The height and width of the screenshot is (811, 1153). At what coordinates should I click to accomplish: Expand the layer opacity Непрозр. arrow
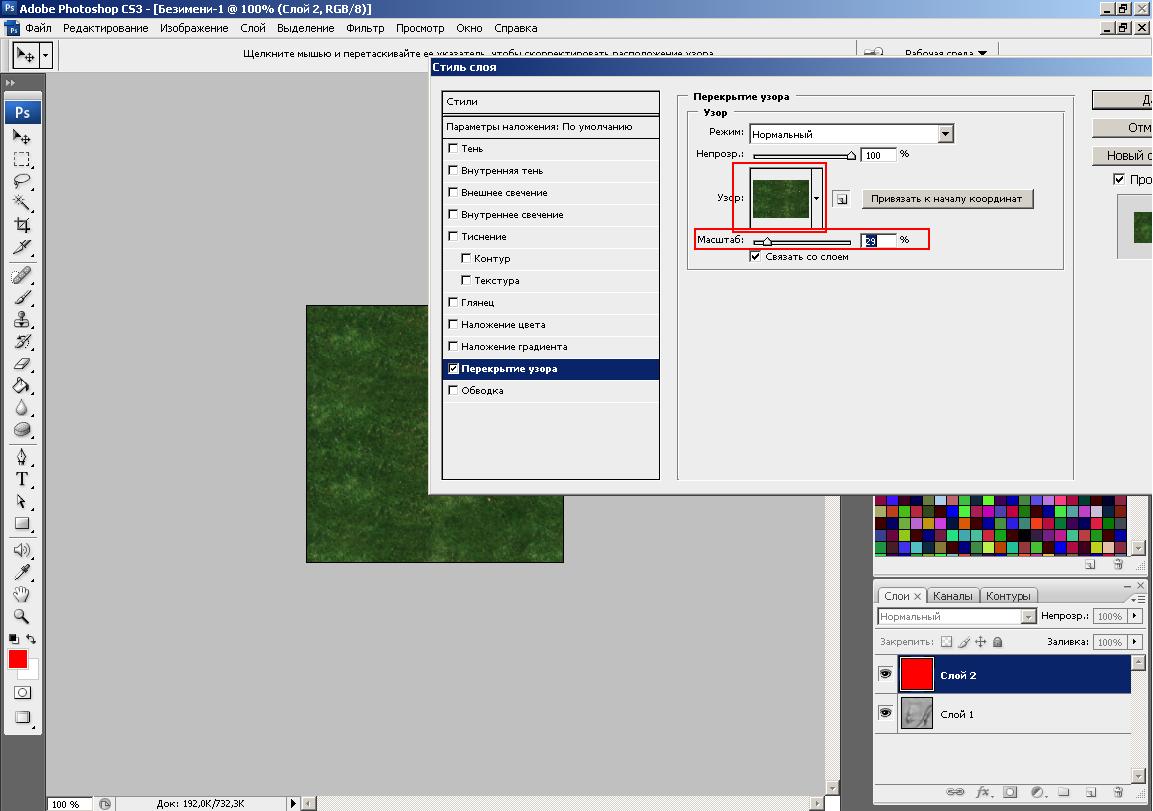[x=1135, y=617]
